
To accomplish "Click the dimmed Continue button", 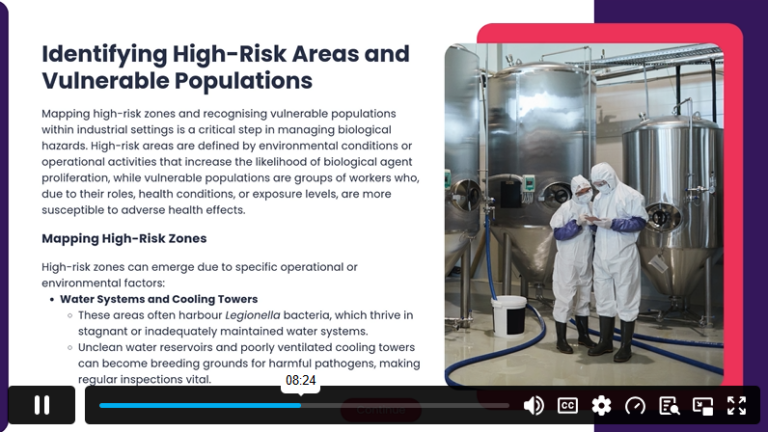I will coord(381,410).
